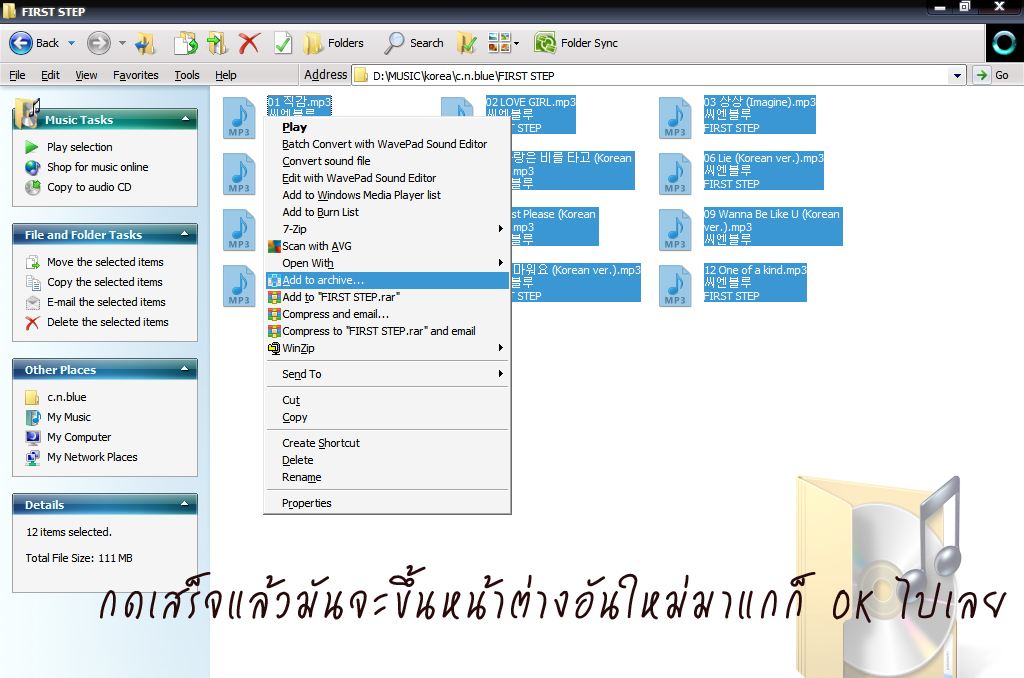Viewport: 1024px width, 678px height.
Task: Toggle the Folders pane button
Action: [334, 43]
